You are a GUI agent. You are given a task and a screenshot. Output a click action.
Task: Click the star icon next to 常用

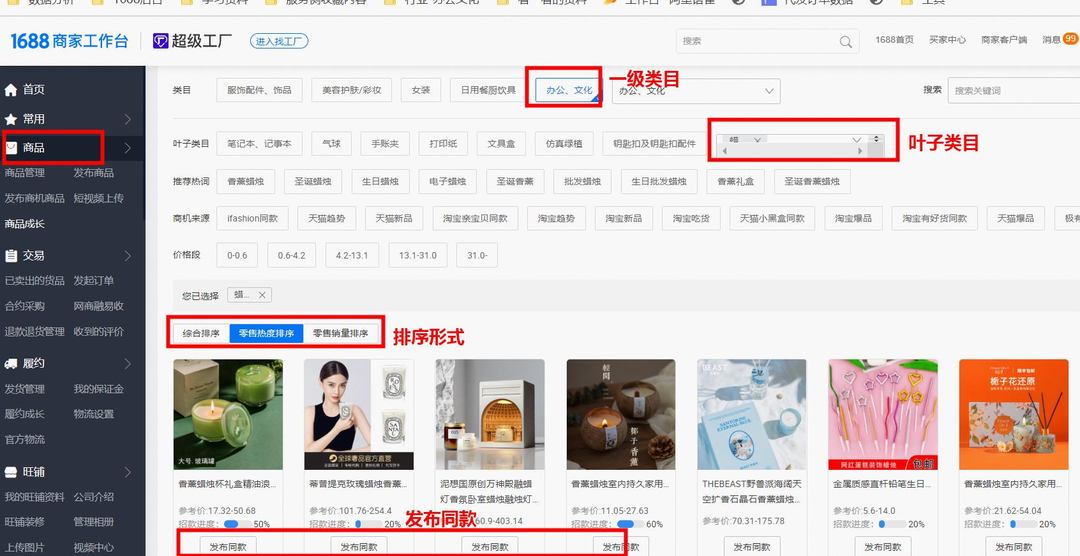tap(11, 119)
